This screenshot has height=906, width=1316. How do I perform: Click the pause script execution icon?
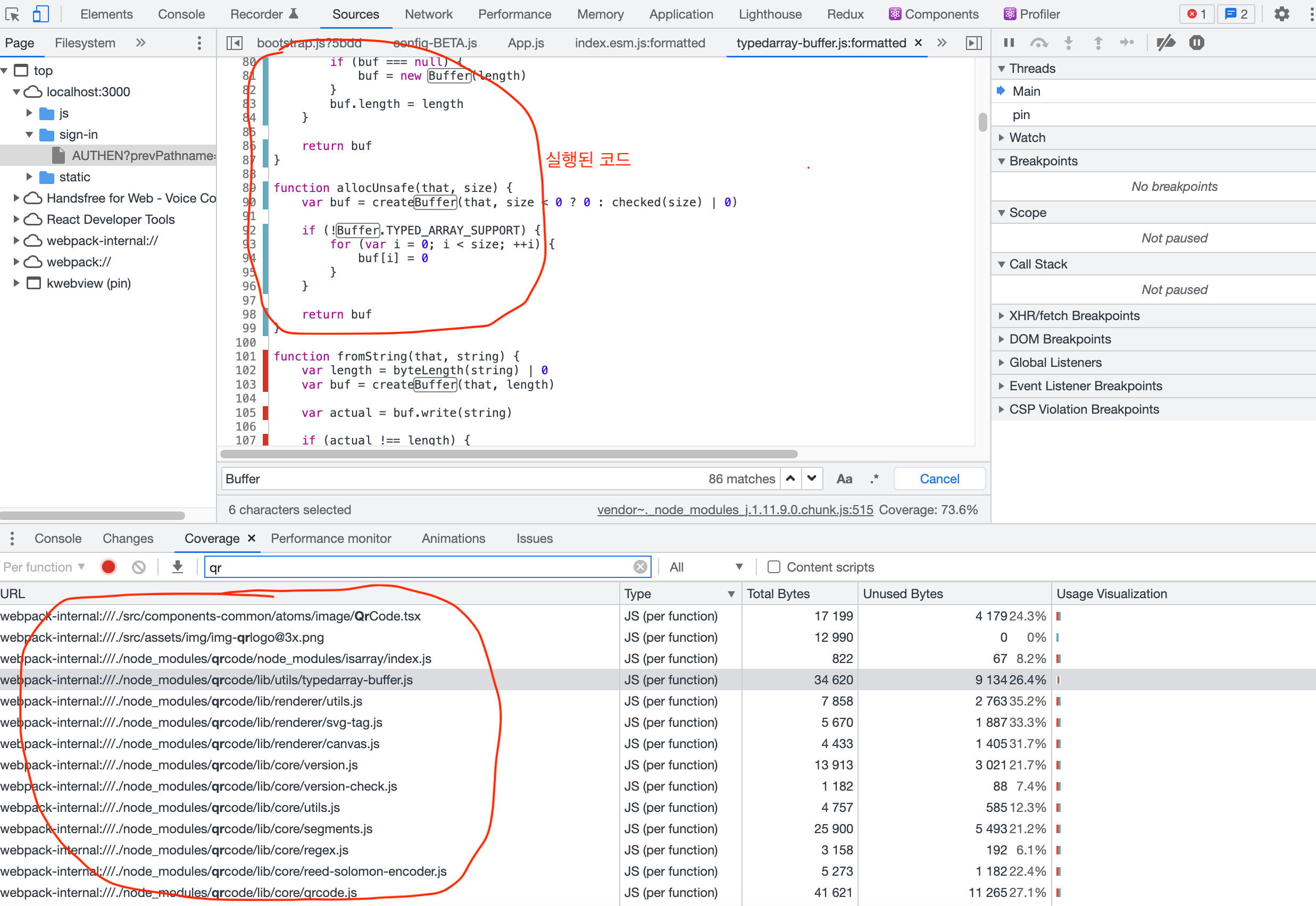coord(1009,43)
